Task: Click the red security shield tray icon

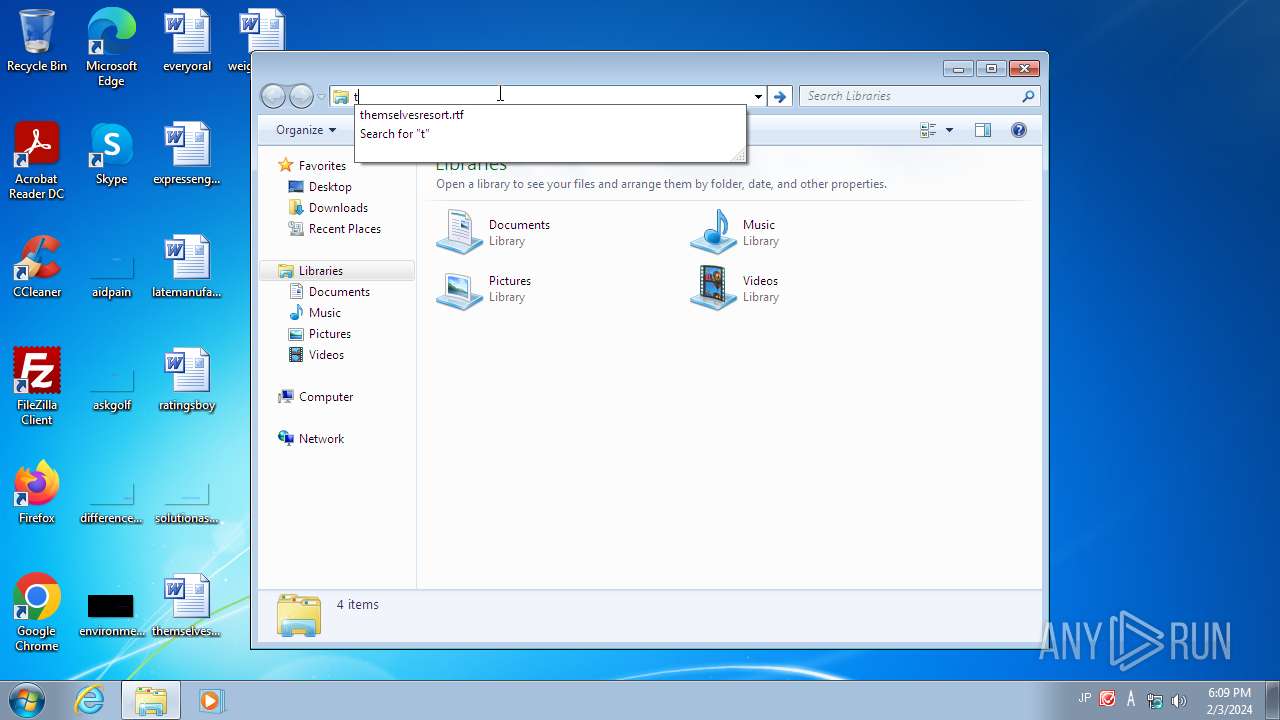Action: pyautogui.click(x=1108, y=699)
